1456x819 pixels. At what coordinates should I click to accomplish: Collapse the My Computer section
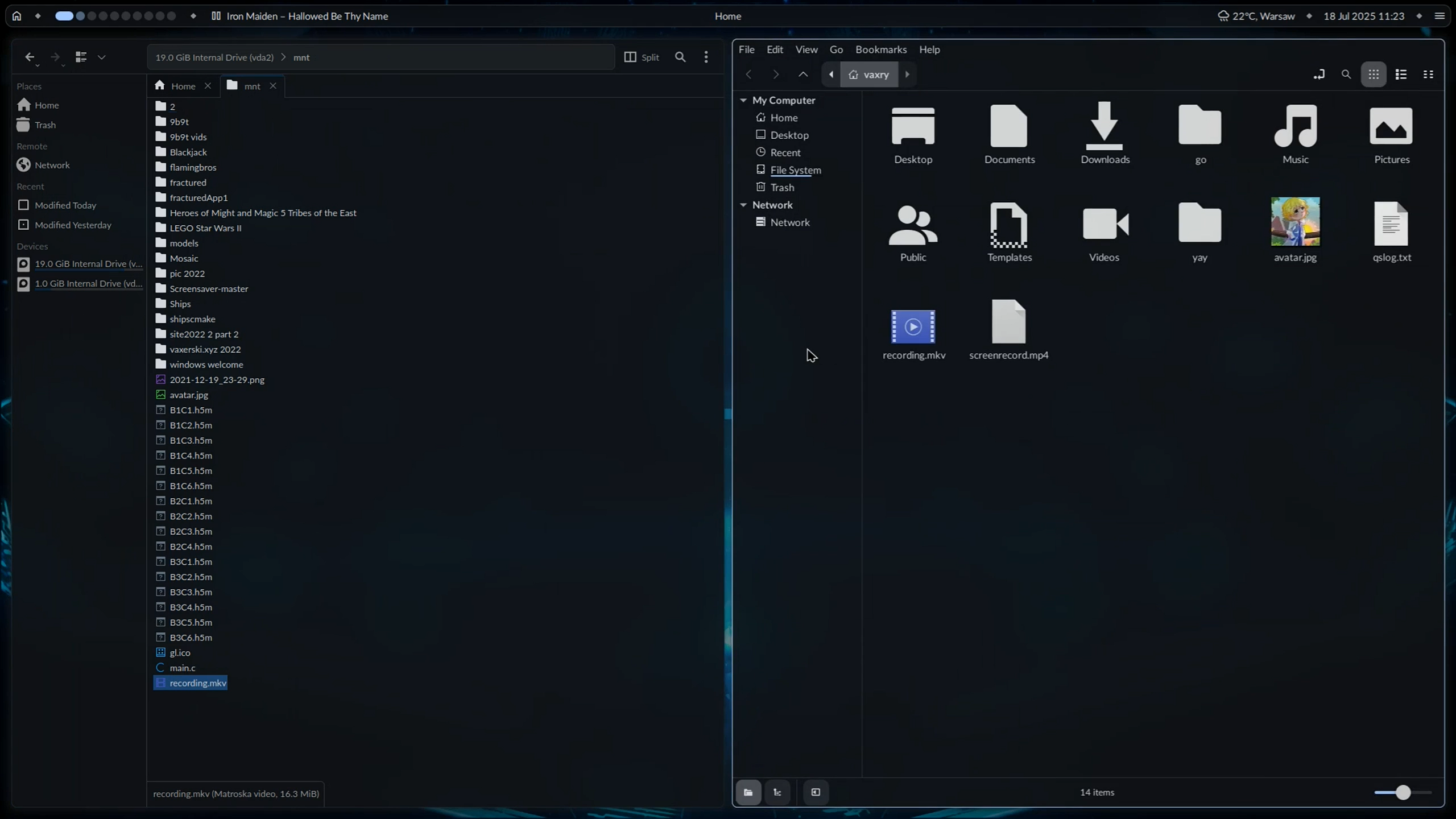point(743,100)
